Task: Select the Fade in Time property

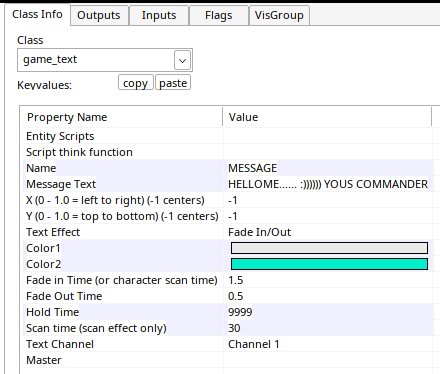Action: click(x=122, y=280)
